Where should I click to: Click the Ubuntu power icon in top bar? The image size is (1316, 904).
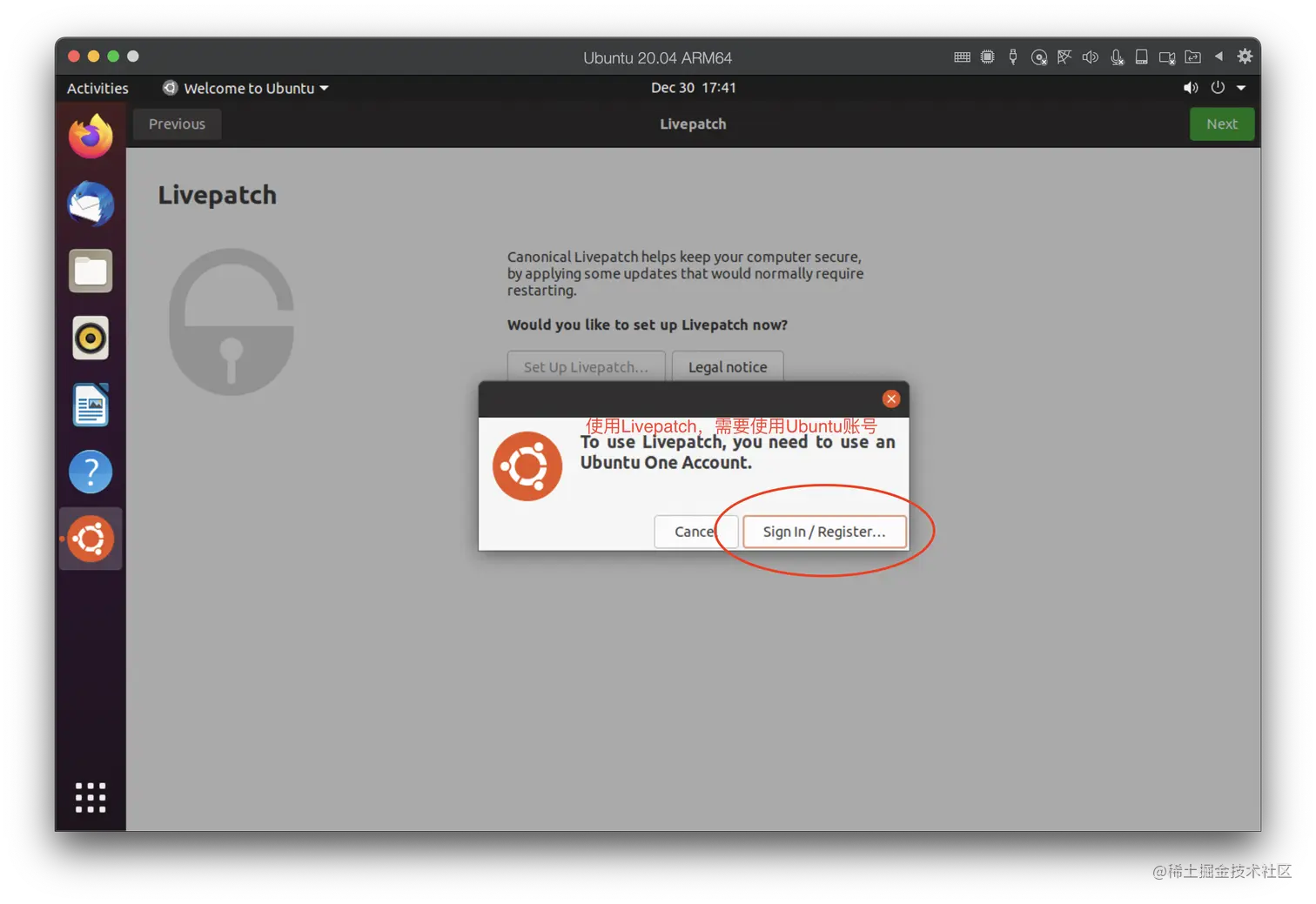coord(1218,88)
